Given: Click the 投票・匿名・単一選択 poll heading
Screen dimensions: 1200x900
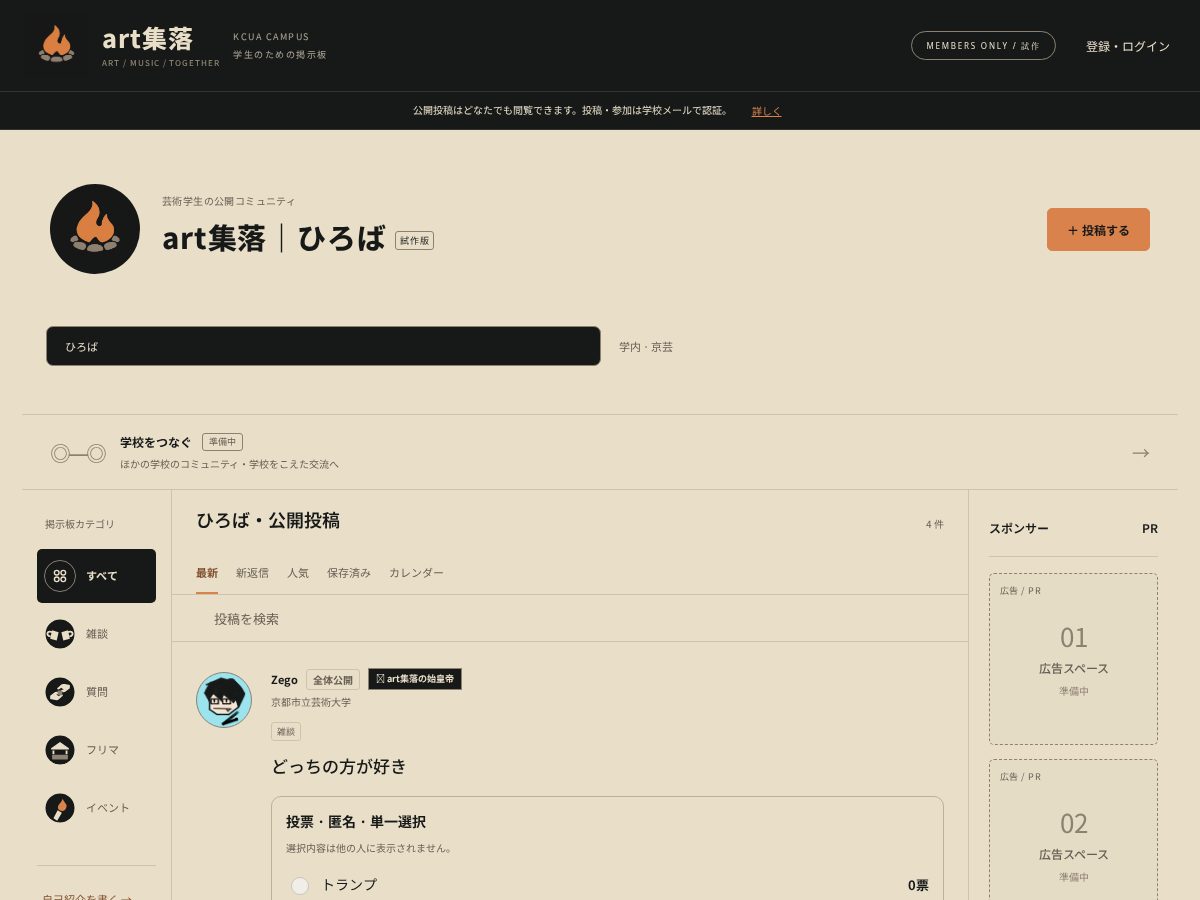Looking at the screenshot, I should (356, 822).
